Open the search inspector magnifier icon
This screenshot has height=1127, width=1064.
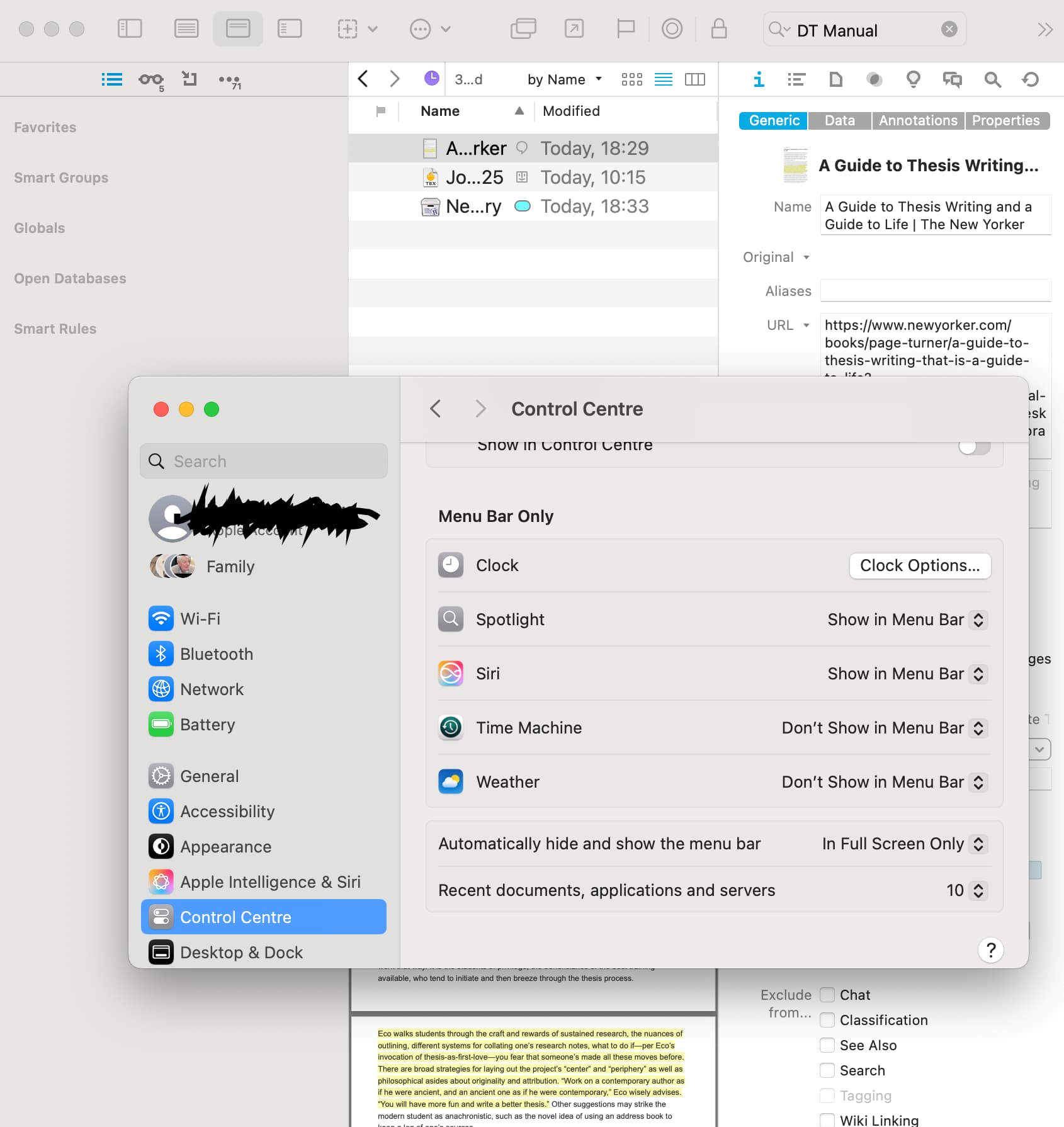(992, 79)
